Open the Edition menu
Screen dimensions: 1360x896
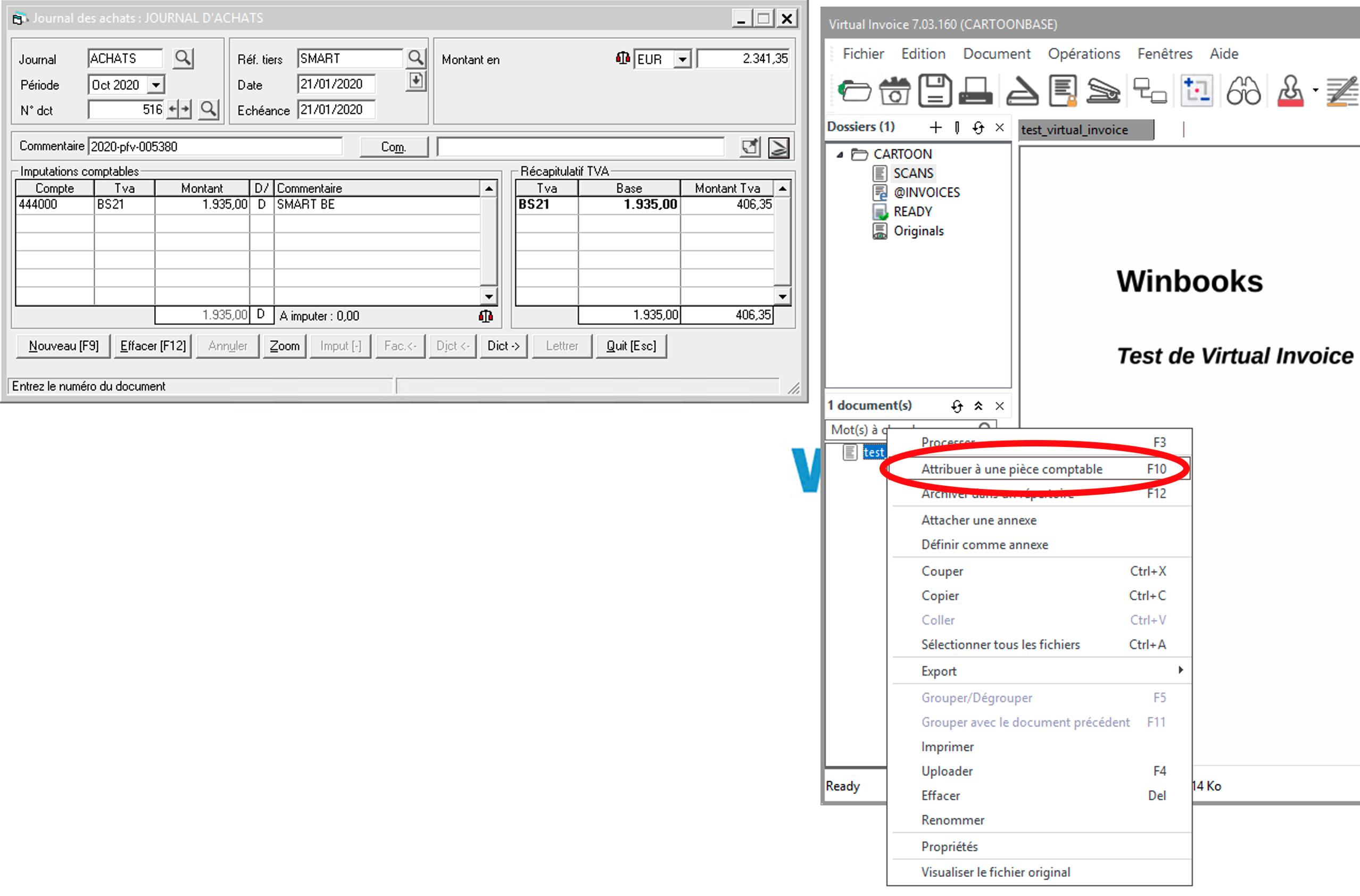click(923, 54)
